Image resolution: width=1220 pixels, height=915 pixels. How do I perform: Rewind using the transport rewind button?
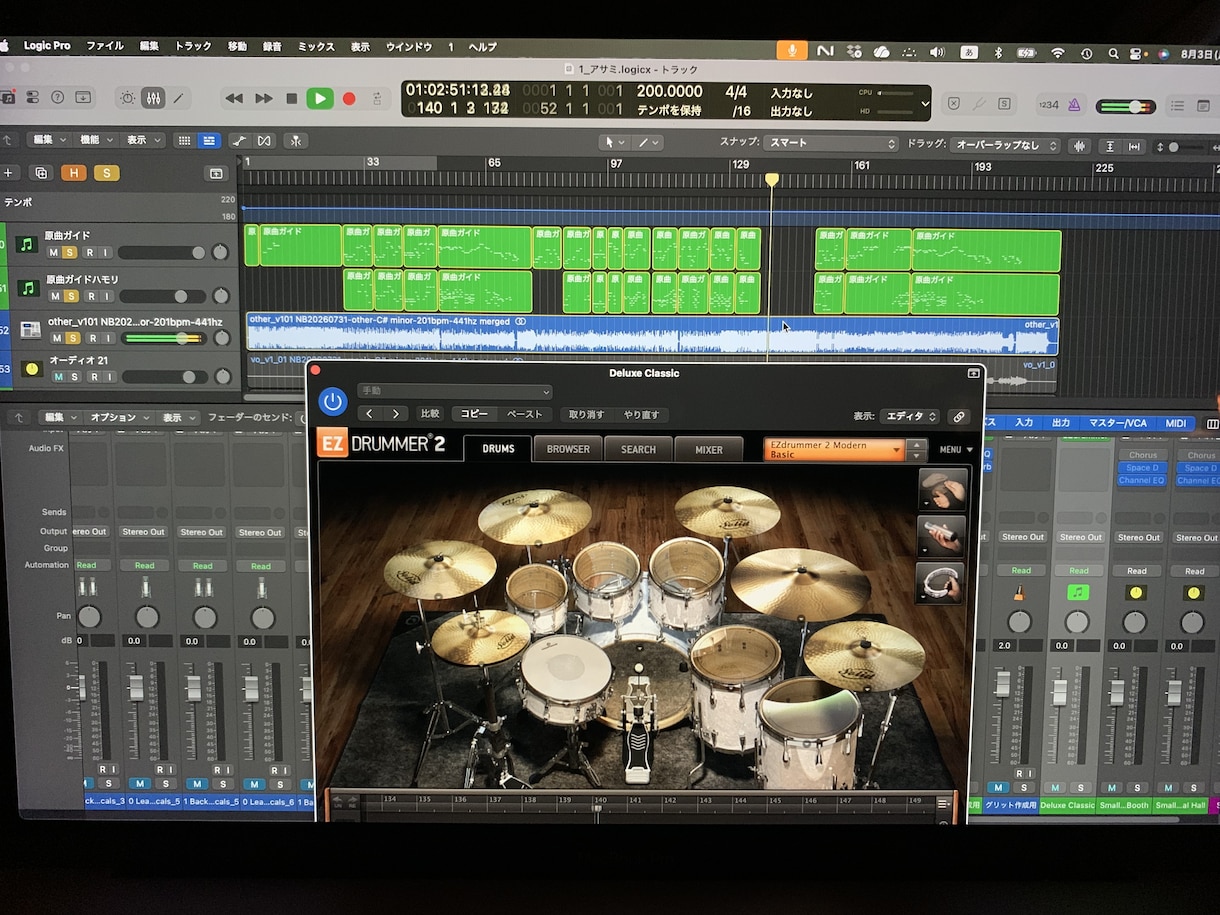pos(234,98)
